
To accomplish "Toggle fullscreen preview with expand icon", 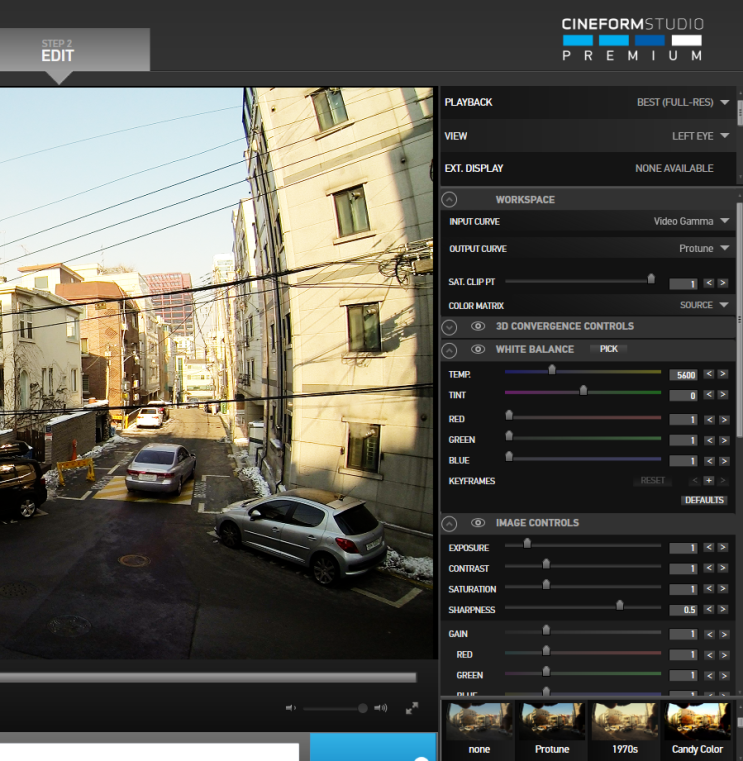I will (x=412, y=708).
